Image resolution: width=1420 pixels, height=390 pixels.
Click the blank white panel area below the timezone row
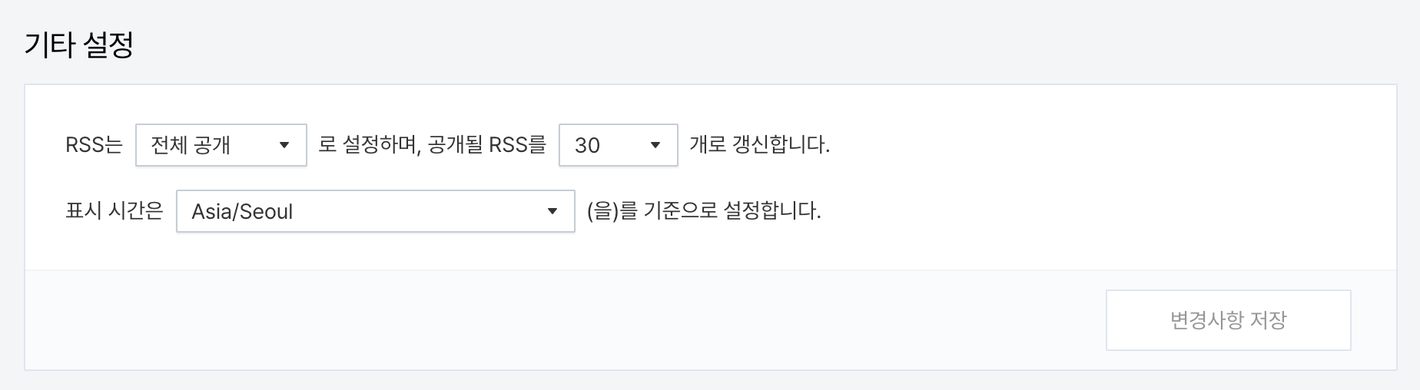[710, 251]
